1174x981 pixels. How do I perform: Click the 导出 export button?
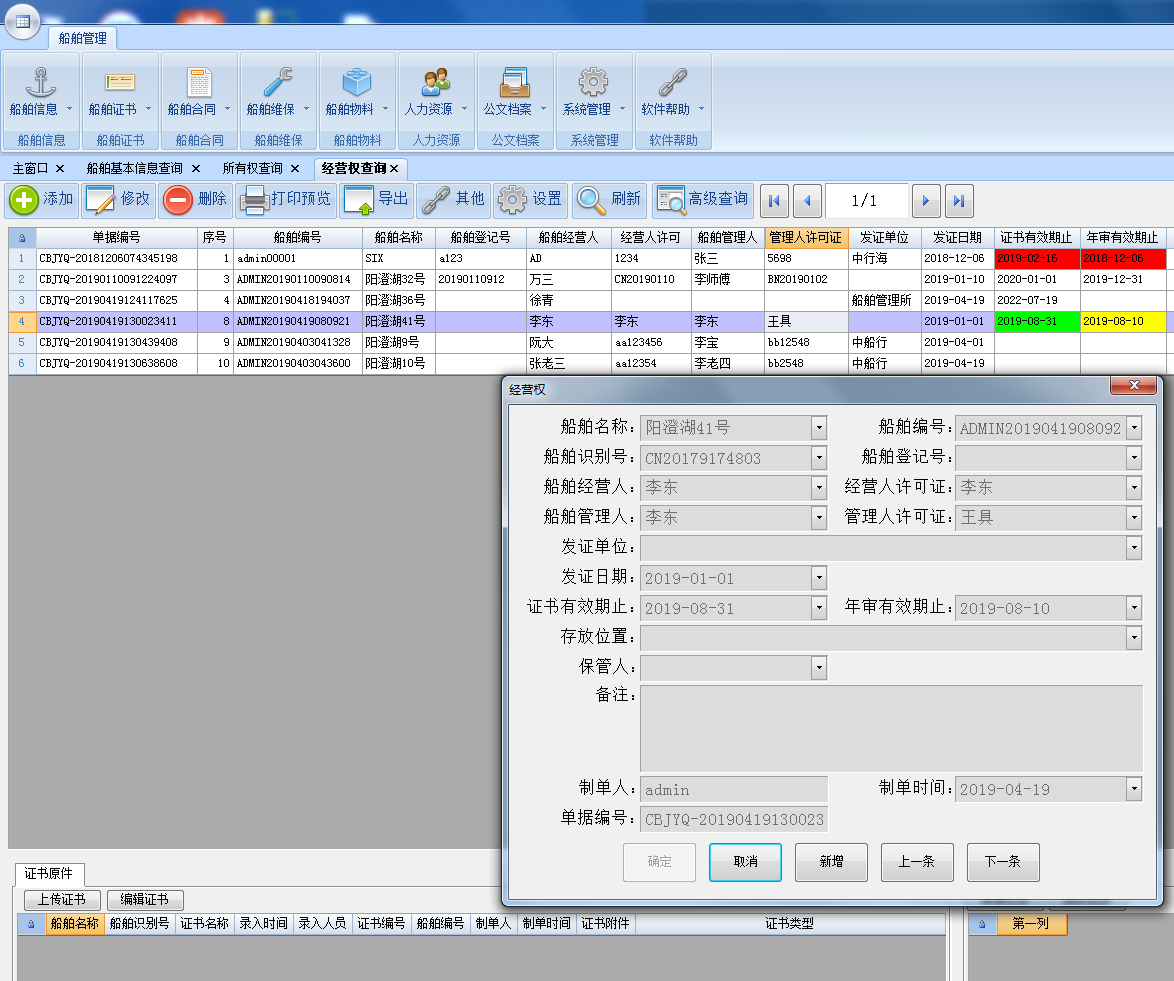pos(377,200)
